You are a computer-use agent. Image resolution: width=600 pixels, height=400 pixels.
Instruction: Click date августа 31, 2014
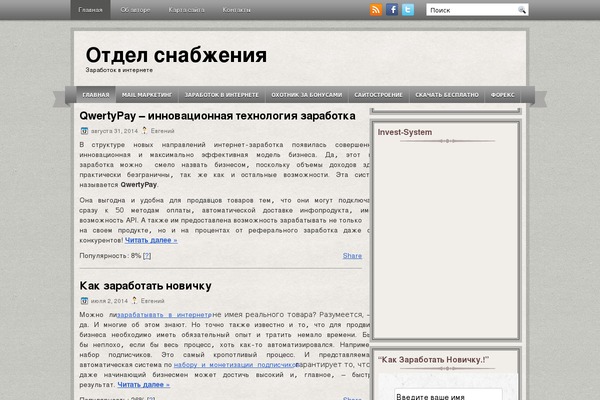(x=114, y=131)
